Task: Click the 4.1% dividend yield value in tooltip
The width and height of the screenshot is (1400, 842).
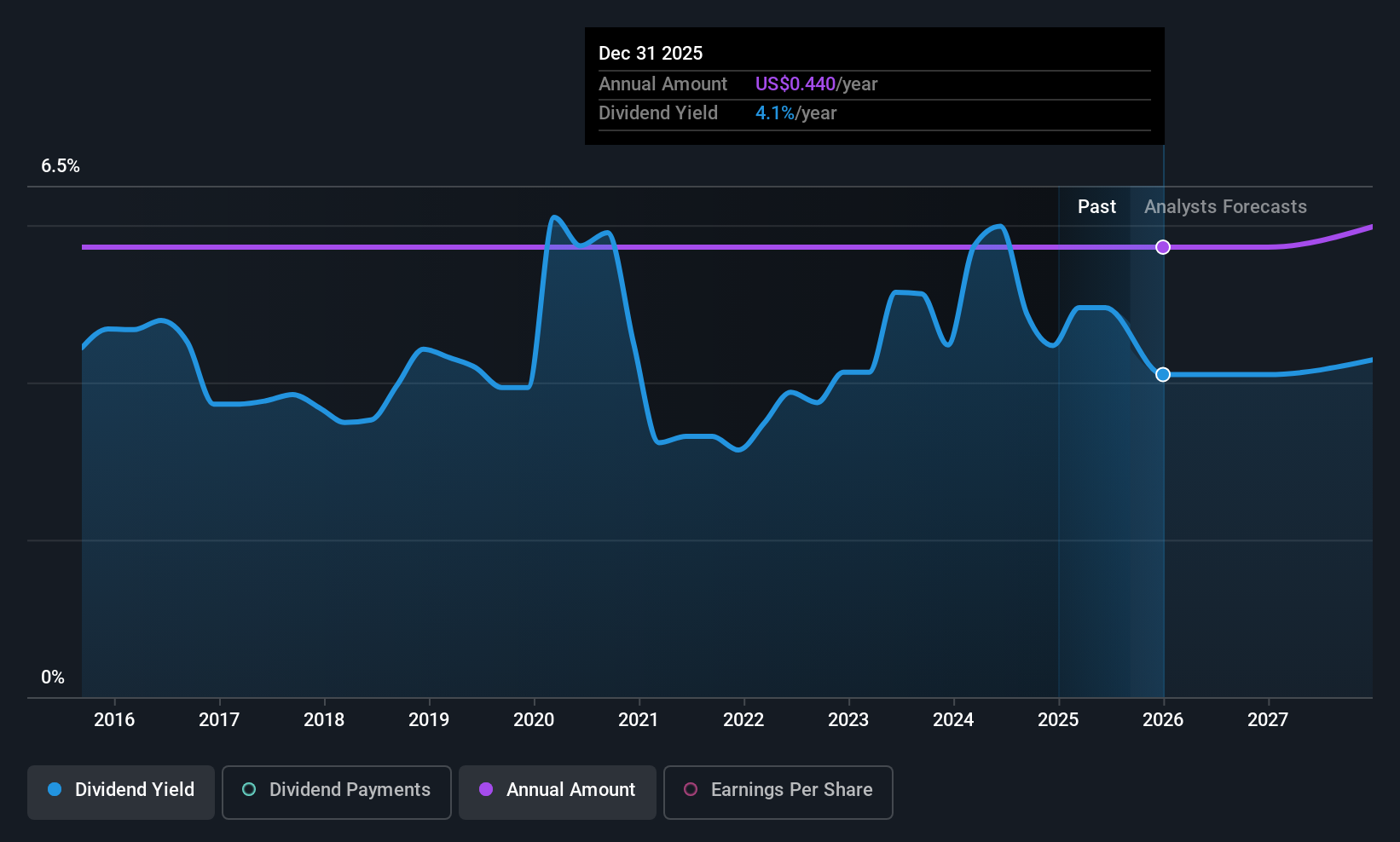Action: click(774, 113)
